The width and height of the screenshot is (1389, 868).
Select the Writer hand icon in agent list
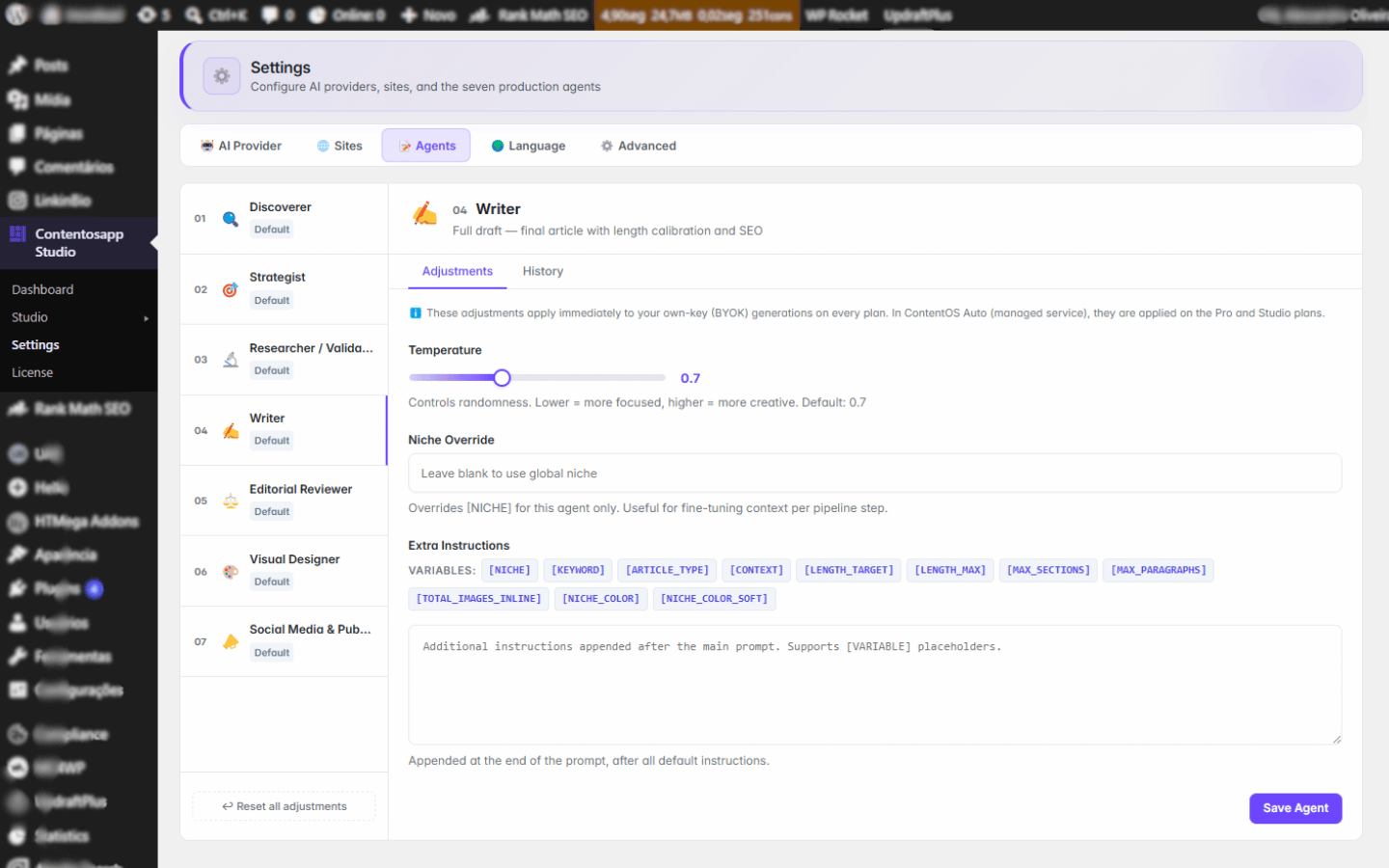(x=231, y=431)
